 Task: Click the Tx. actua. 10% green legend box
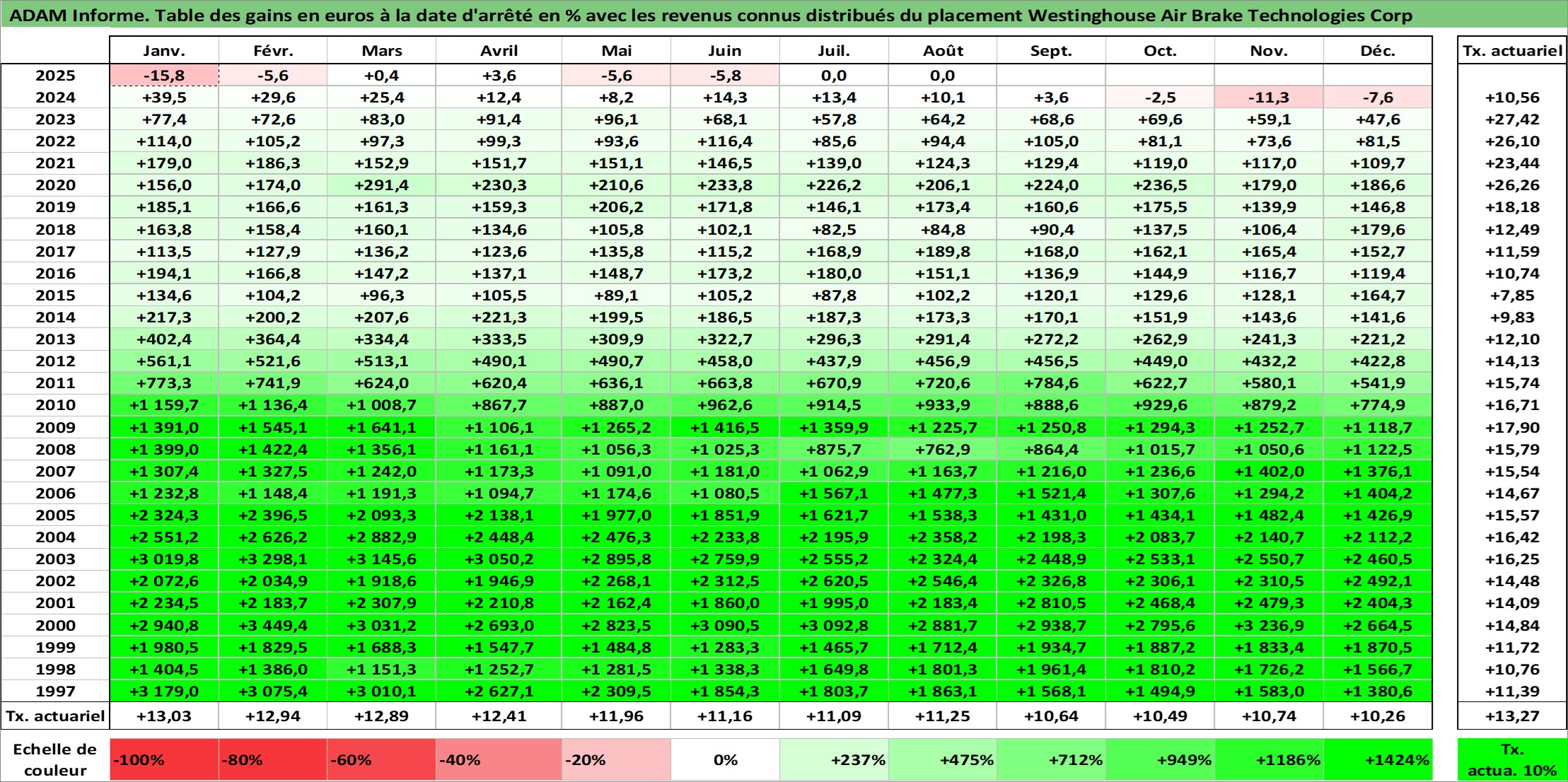(1512, 760)
